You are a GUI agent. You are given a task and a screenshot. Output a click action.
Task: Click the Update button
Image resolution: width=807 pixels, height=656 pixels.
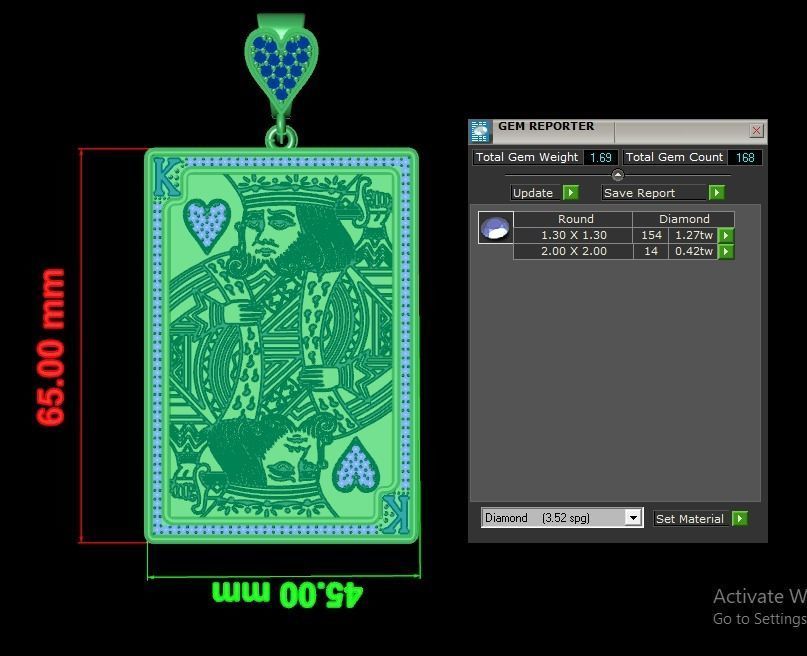[535, 193]
